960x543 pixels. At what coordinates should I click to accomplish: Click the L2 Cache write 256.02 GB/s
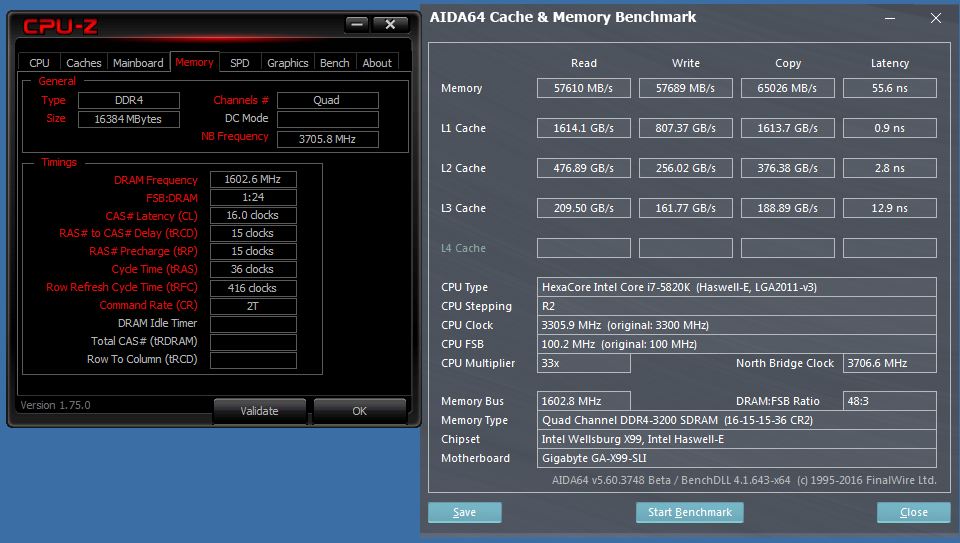coord(686,168)
